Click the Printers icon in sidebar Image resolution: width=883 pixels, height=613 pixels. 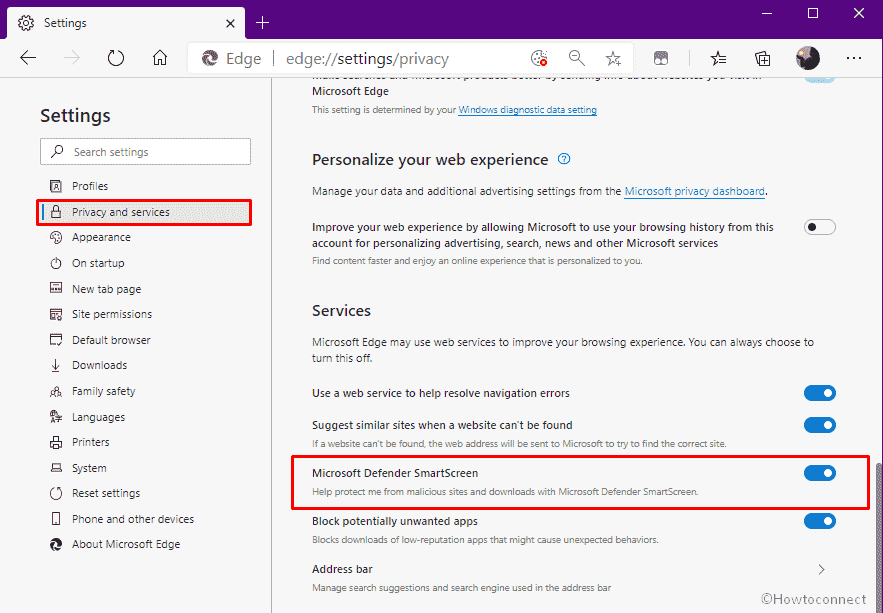coord(56,442)
